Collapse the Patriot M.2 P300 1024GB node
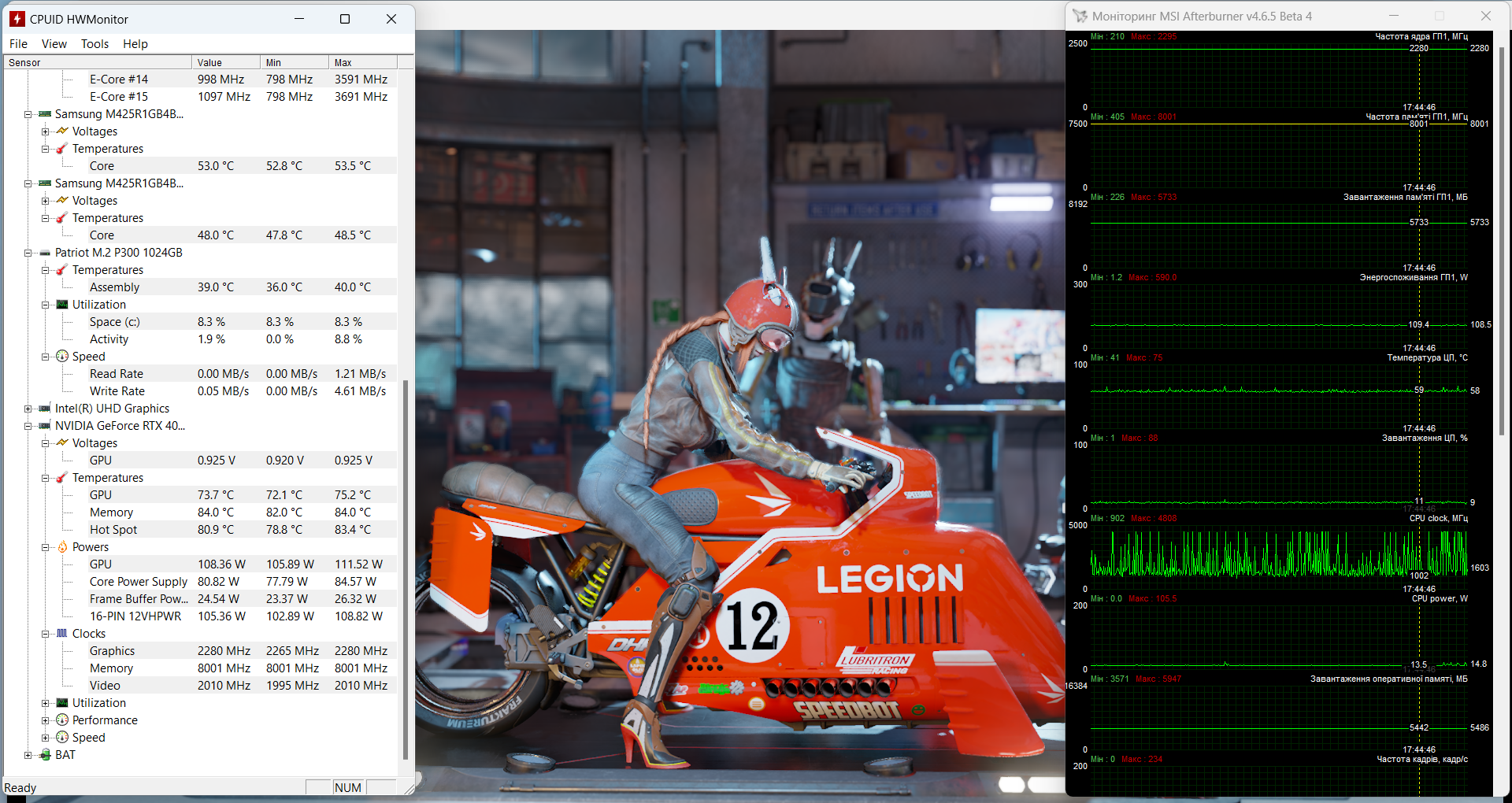 click(x=28, y=253)
